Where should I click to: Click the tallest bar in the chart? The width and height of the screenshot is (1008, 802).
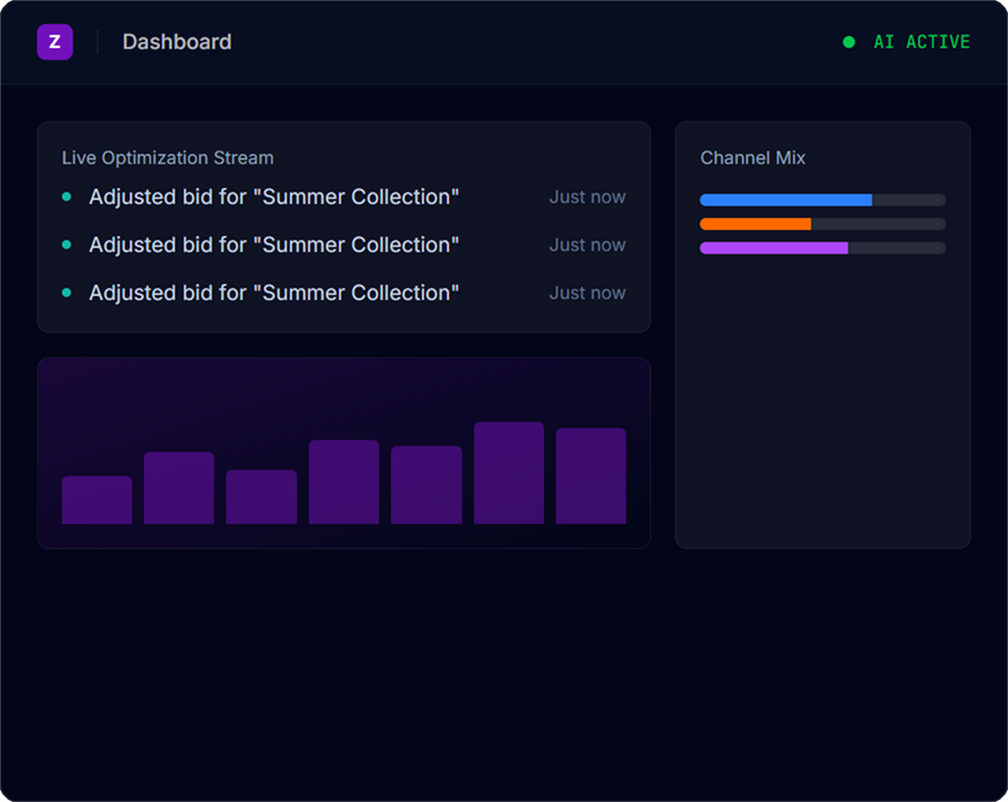(508, 473)
